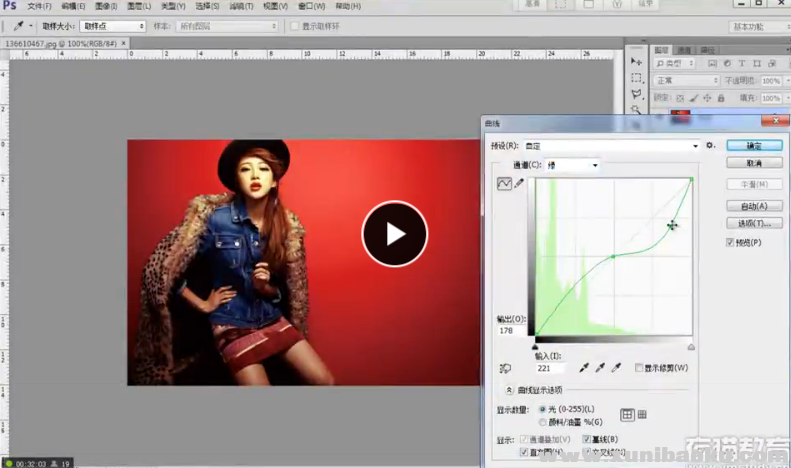Switch to the 通道 panel tab

pos(685,49)
